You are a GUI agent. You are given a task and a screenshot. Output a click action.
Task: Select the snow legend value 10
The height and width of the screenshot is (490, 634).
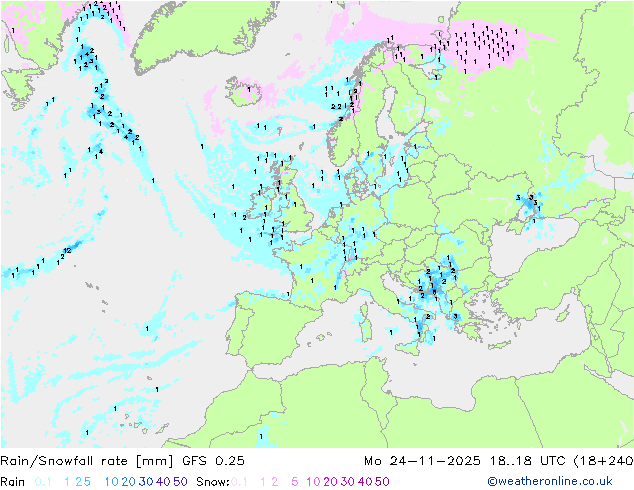[313, 482]
